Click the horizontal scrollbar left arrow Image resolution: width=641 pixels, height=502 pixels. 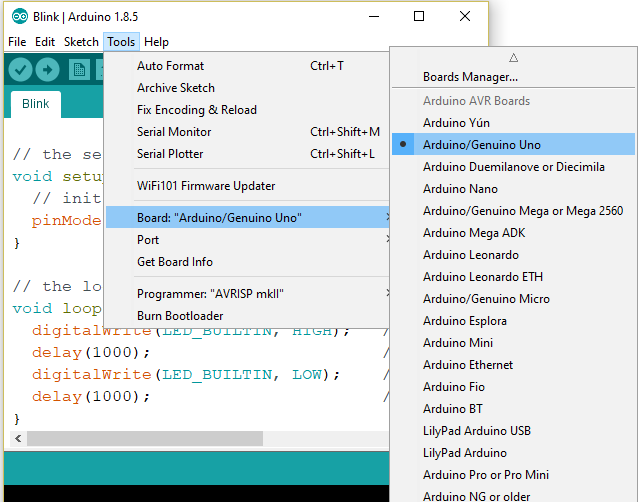(18, 439)
